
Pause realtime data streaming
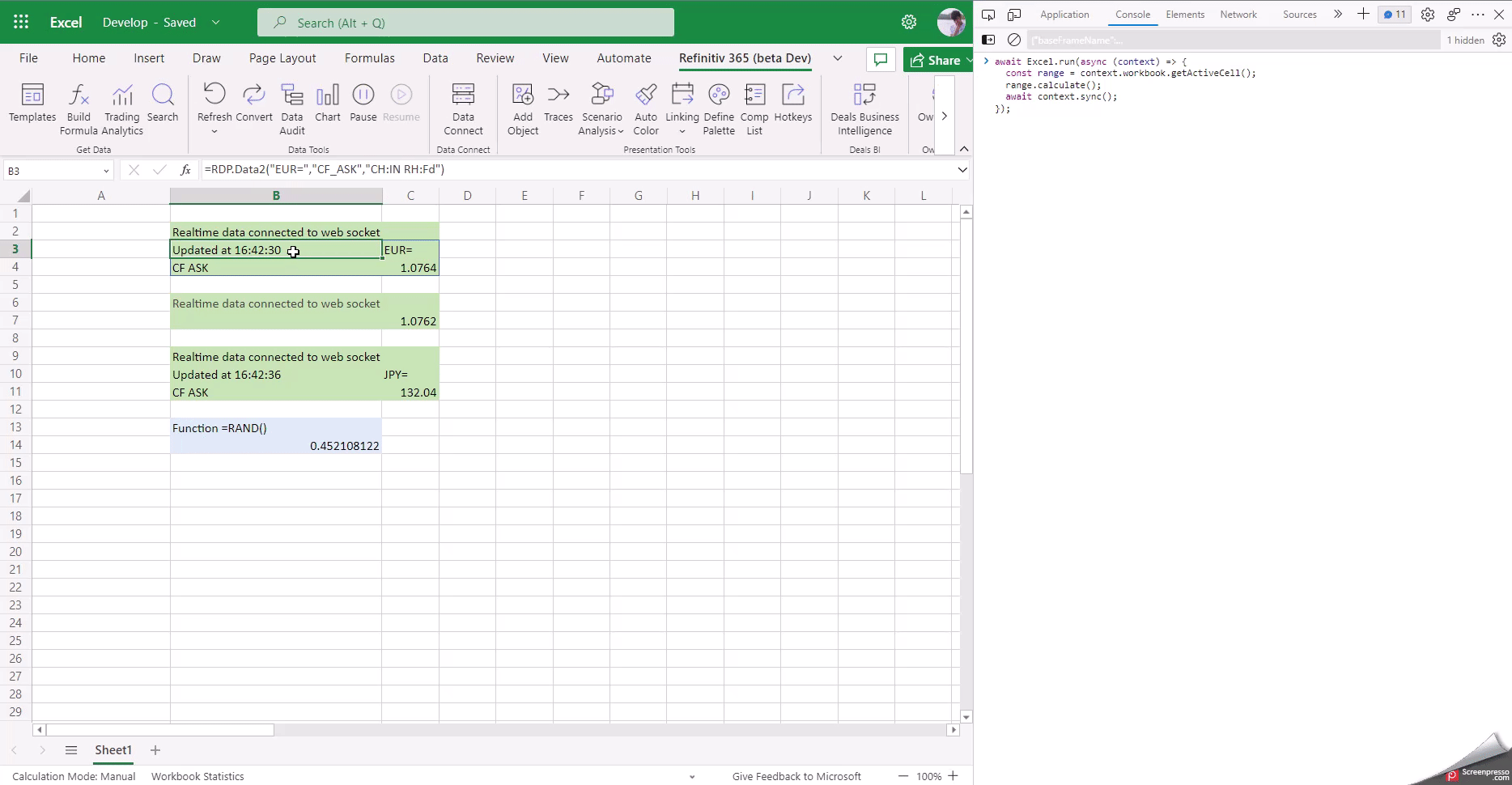pos(362,104)
